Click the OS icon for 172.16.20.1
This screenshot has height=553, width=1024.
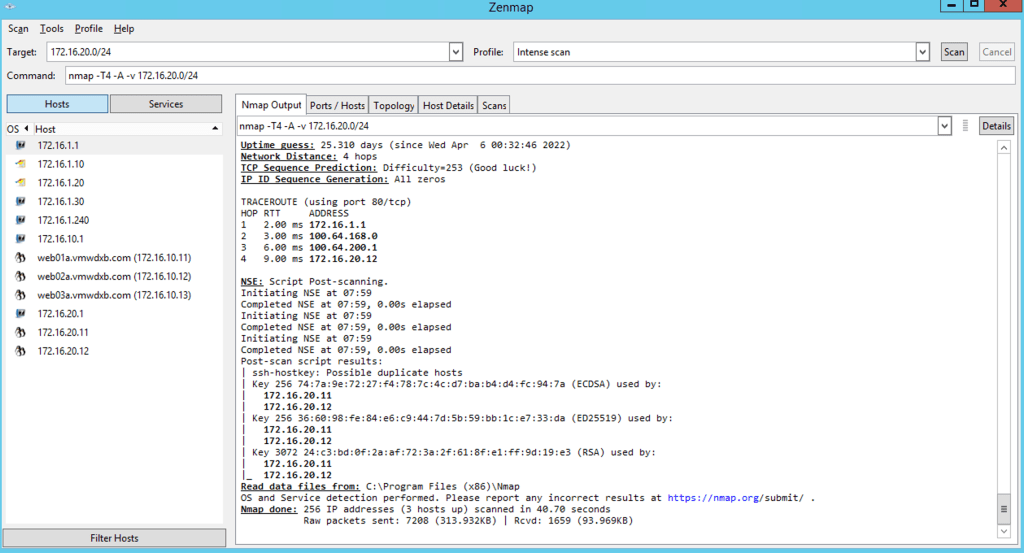(19, 314)
